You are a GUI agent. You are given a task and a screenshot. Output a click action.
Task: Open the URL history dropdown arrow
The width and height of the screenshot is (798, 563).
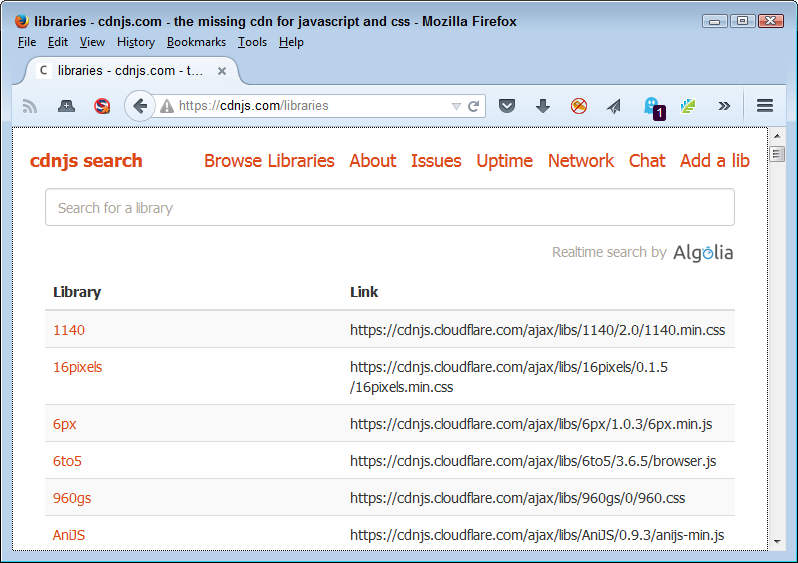pos(456,106)
